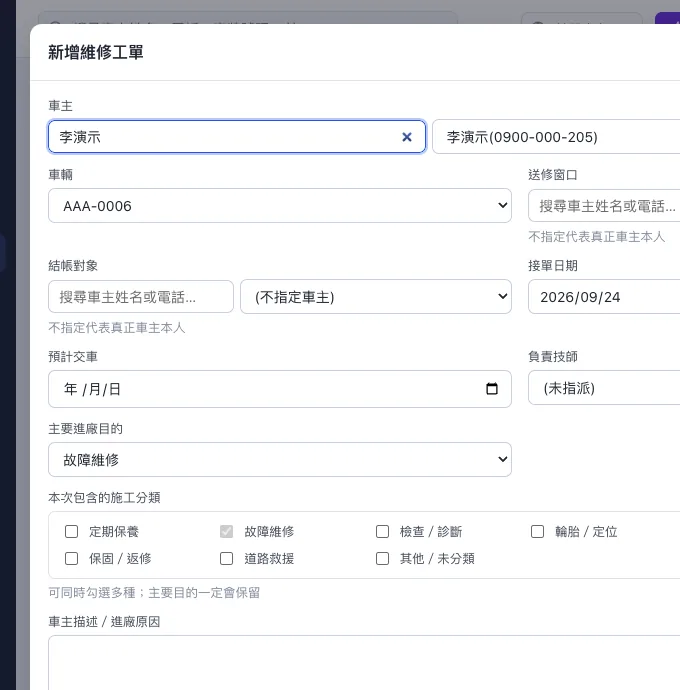Click the 預計交車 date input field

coord(280,389)
